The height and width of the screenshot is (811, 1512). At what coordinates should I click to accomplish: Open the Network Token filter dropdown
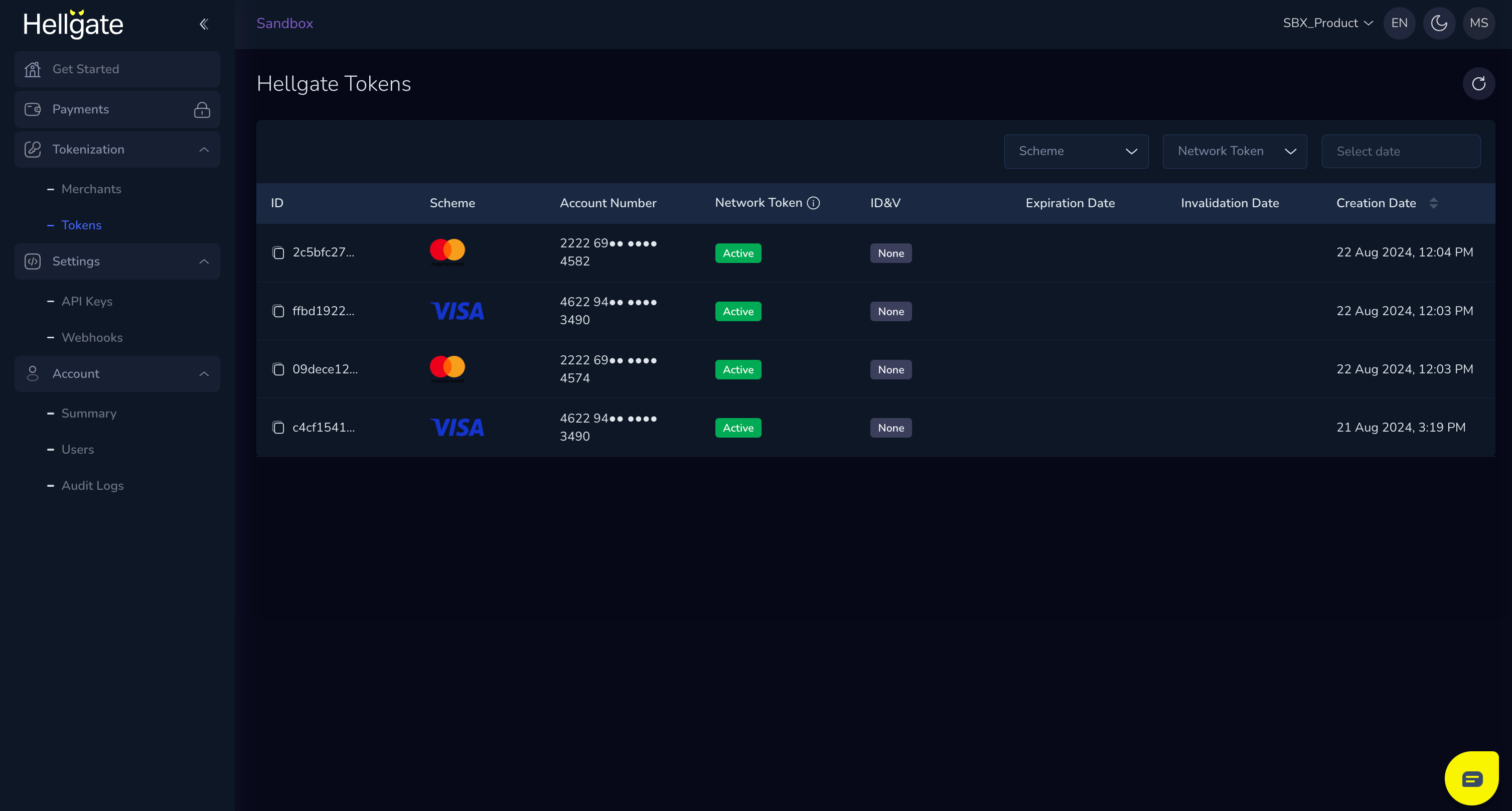click(x=1235, y=152)
